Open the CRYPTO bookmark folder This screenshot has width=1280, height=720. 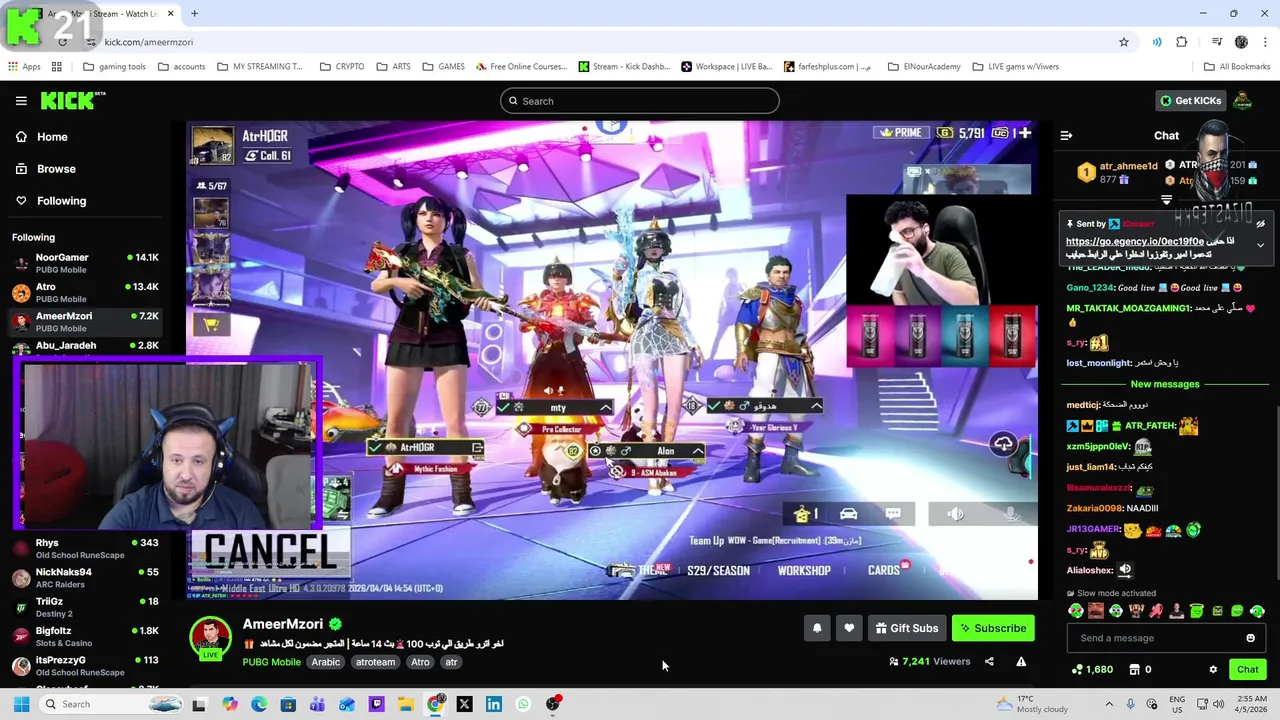pyautogui.click(x=342, y=67)
